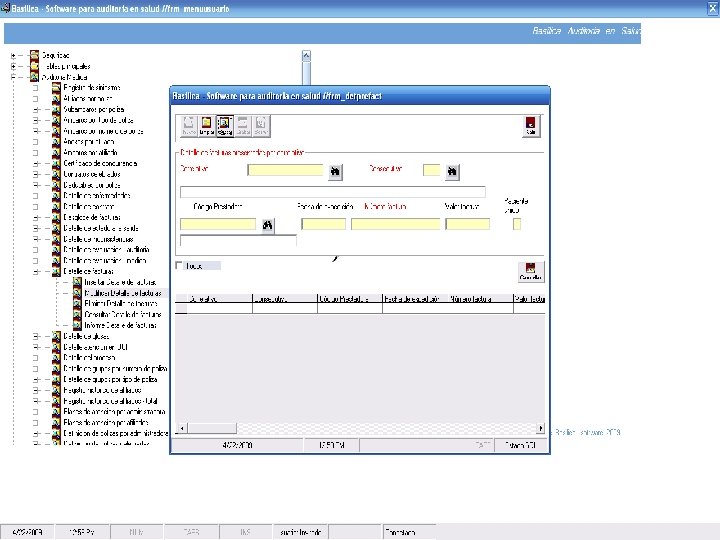The width and height of the screenshot is (720, 540).
Task: Click icon of Insertar Detalle de facturas
Action: pos(77,282)
